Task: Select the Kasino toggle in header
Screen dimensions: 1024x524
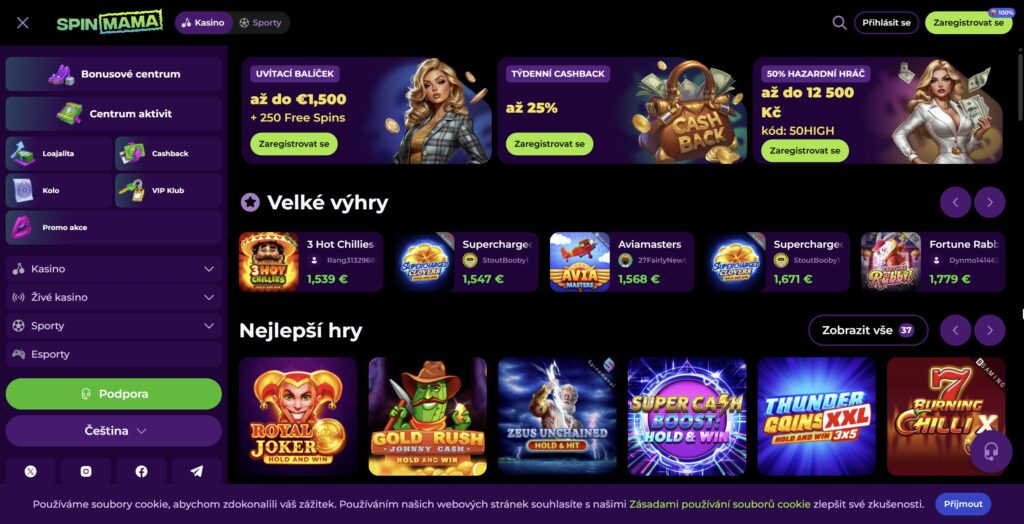Action: click(x=203, y=23)
